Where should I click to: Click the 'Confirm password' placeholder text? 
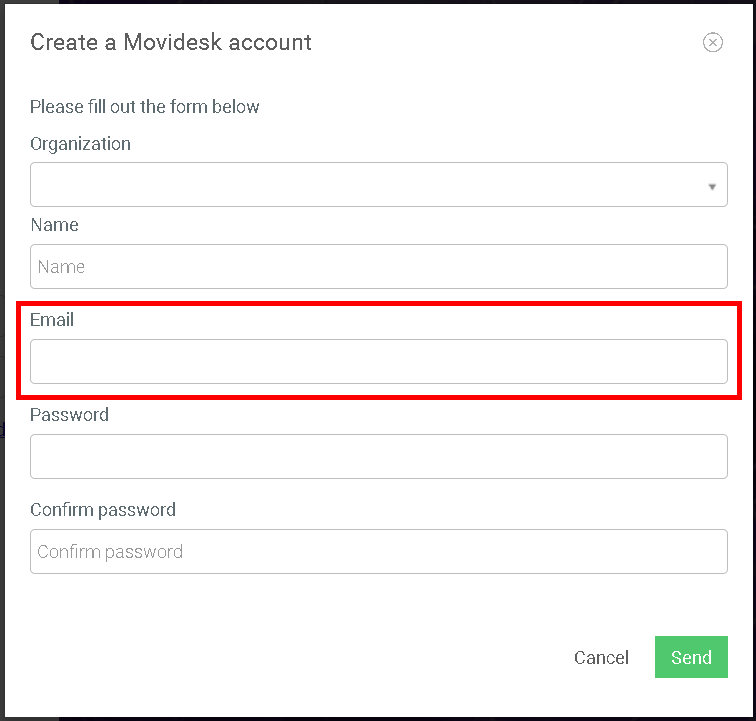coord(110,552)
